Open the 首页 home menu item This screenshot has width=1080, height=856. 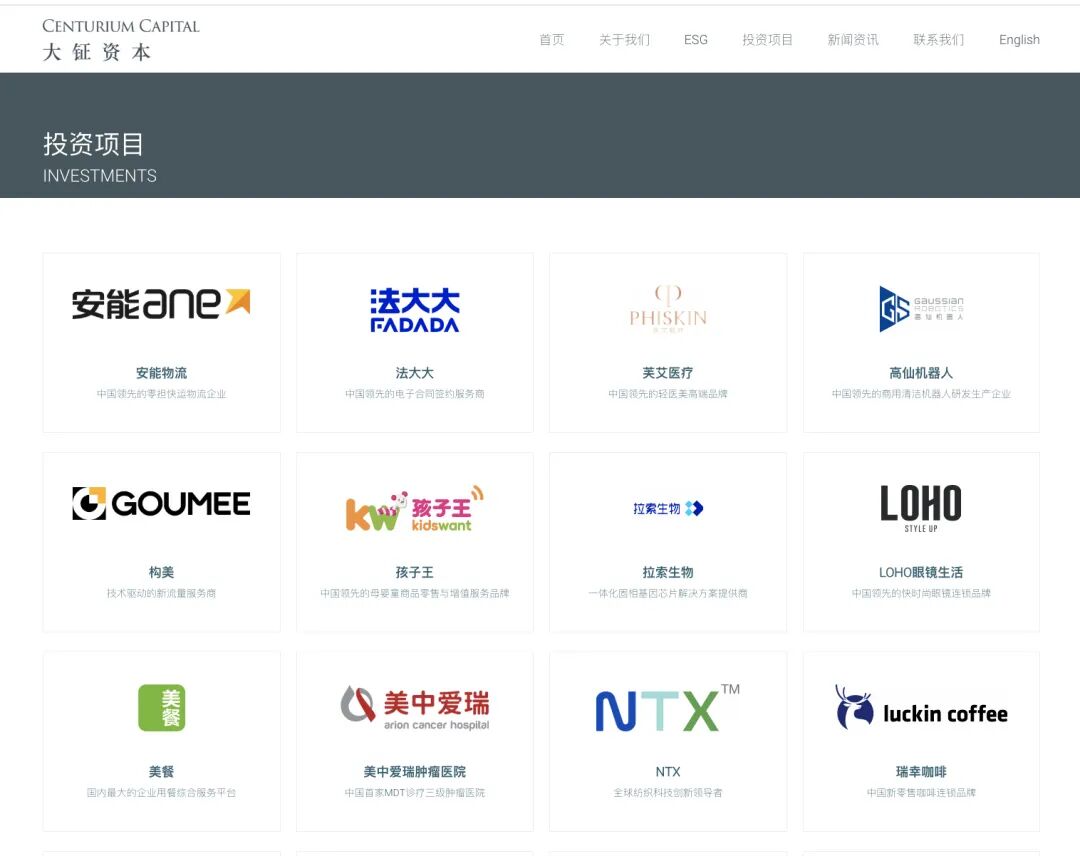click(x=551, y=40)
